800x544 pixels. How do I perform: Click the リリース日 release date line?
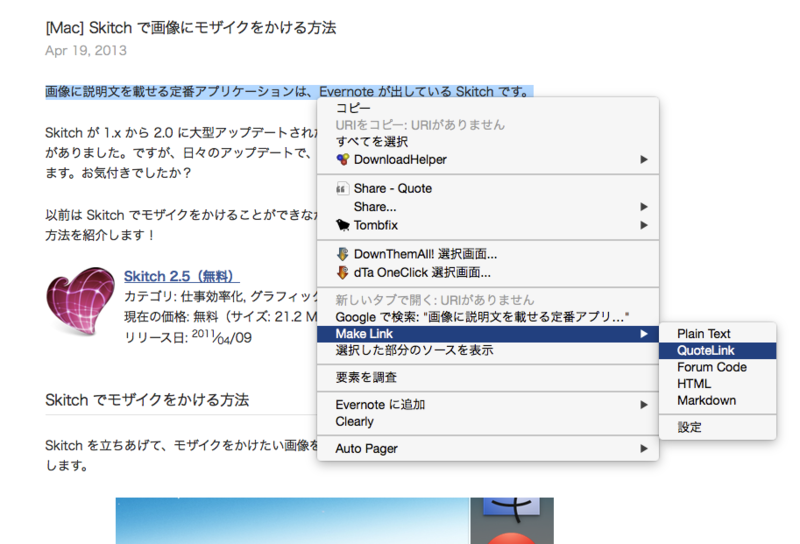click(188, 337)
